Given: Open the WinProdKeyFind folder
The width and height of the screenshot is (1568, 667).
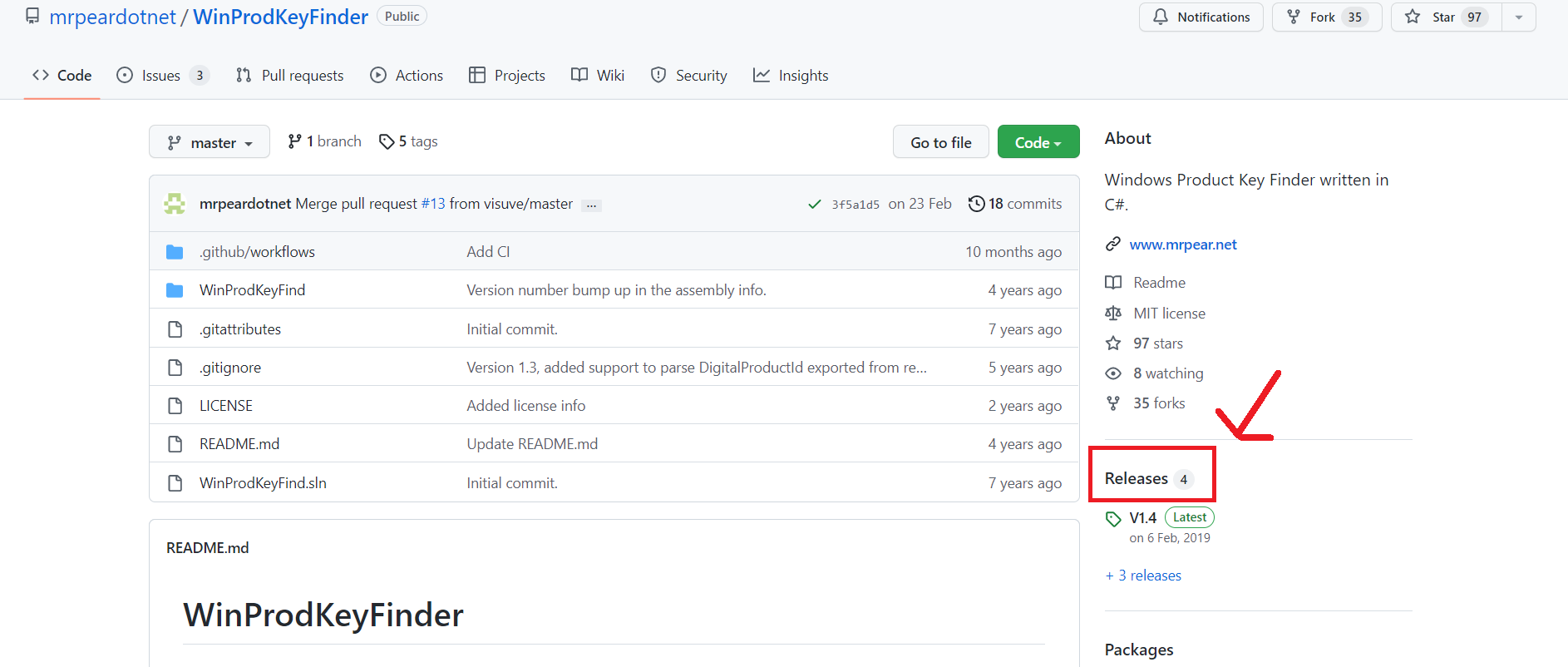Looking at the screenshot, I should pyautogui.click(x=252, y=290).
